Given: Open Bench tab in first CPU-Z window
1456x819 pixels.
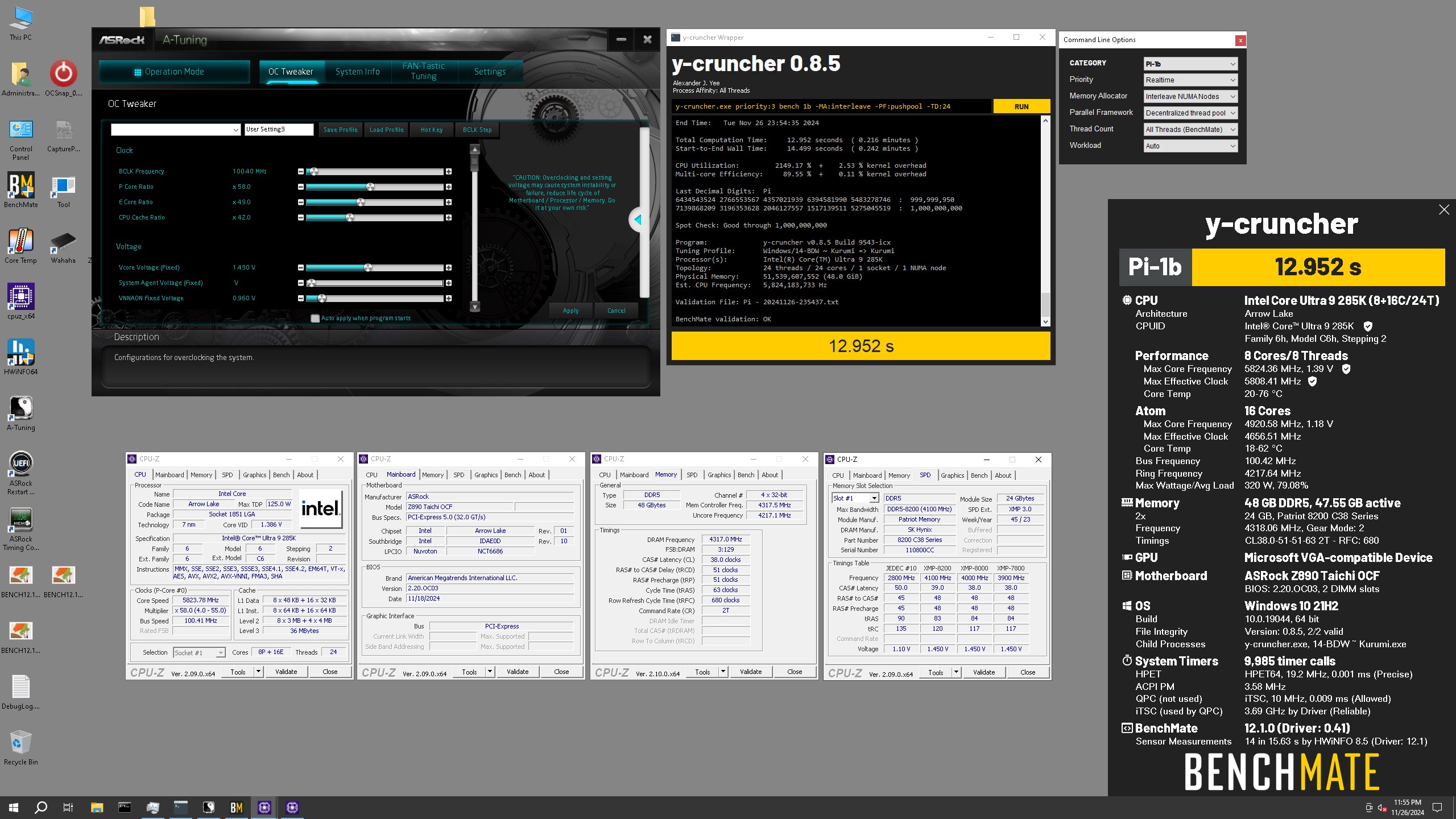Looking at the screenshot, I should 281,475.
